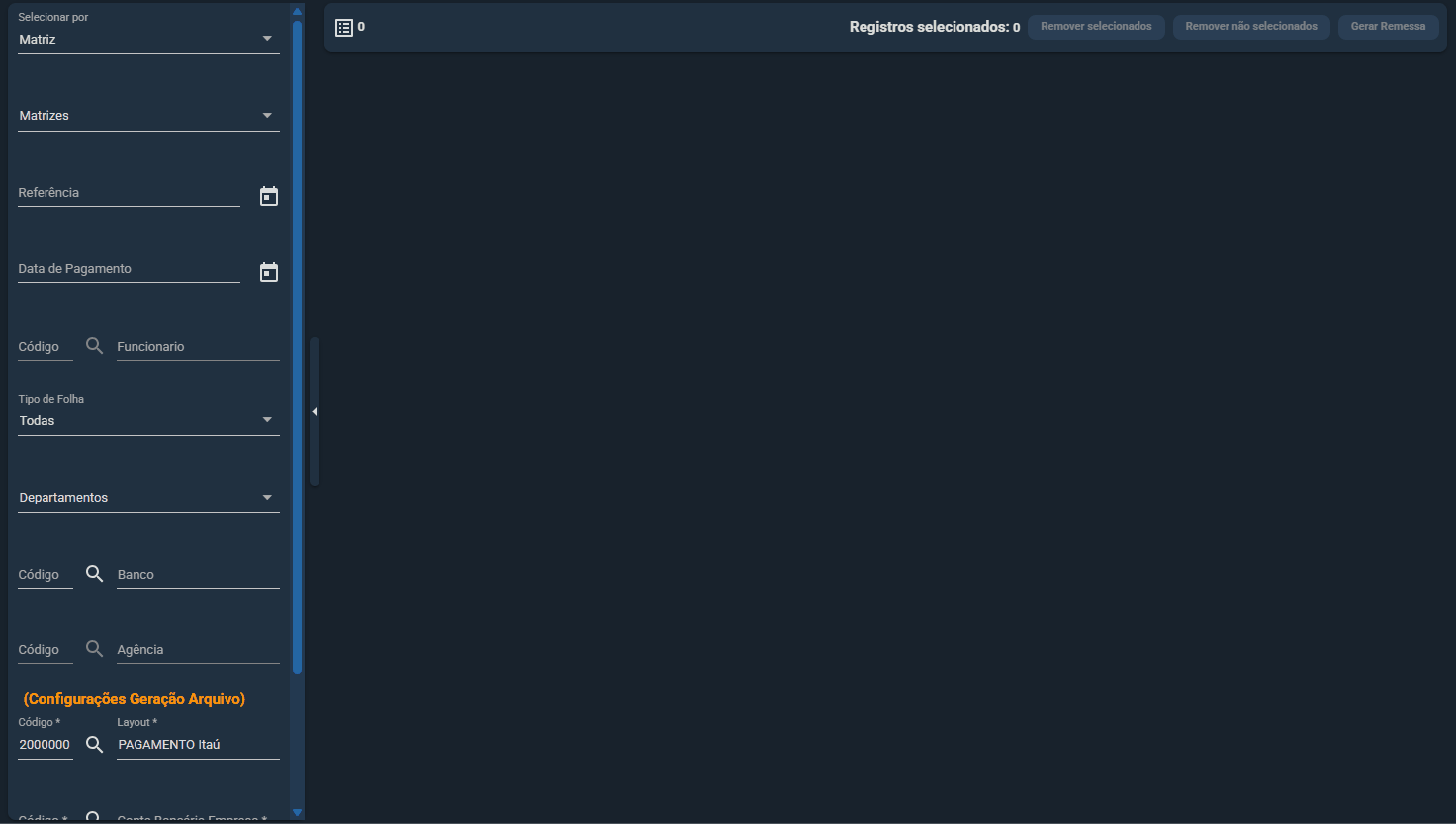Click the Registros selecionados counter text

[935, 27]
